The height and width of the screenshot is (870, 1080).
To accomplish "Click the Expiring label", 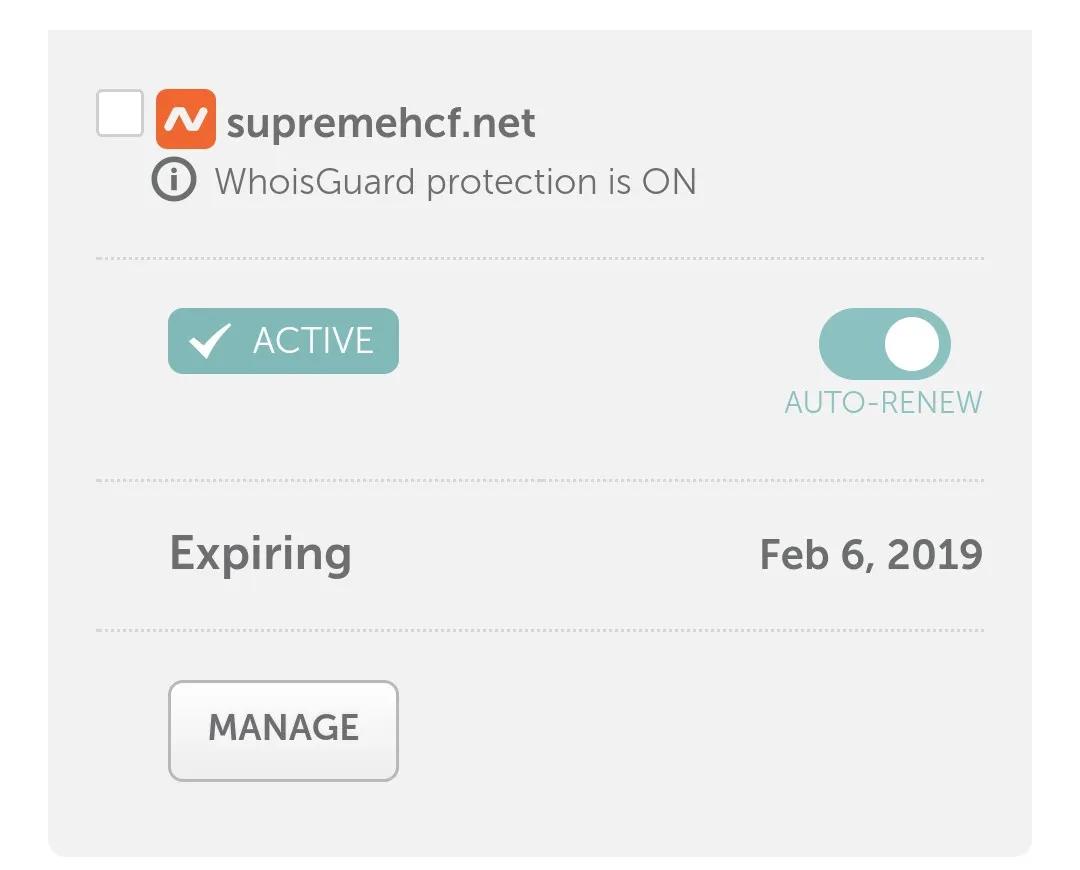I will (x=260, y=553).
